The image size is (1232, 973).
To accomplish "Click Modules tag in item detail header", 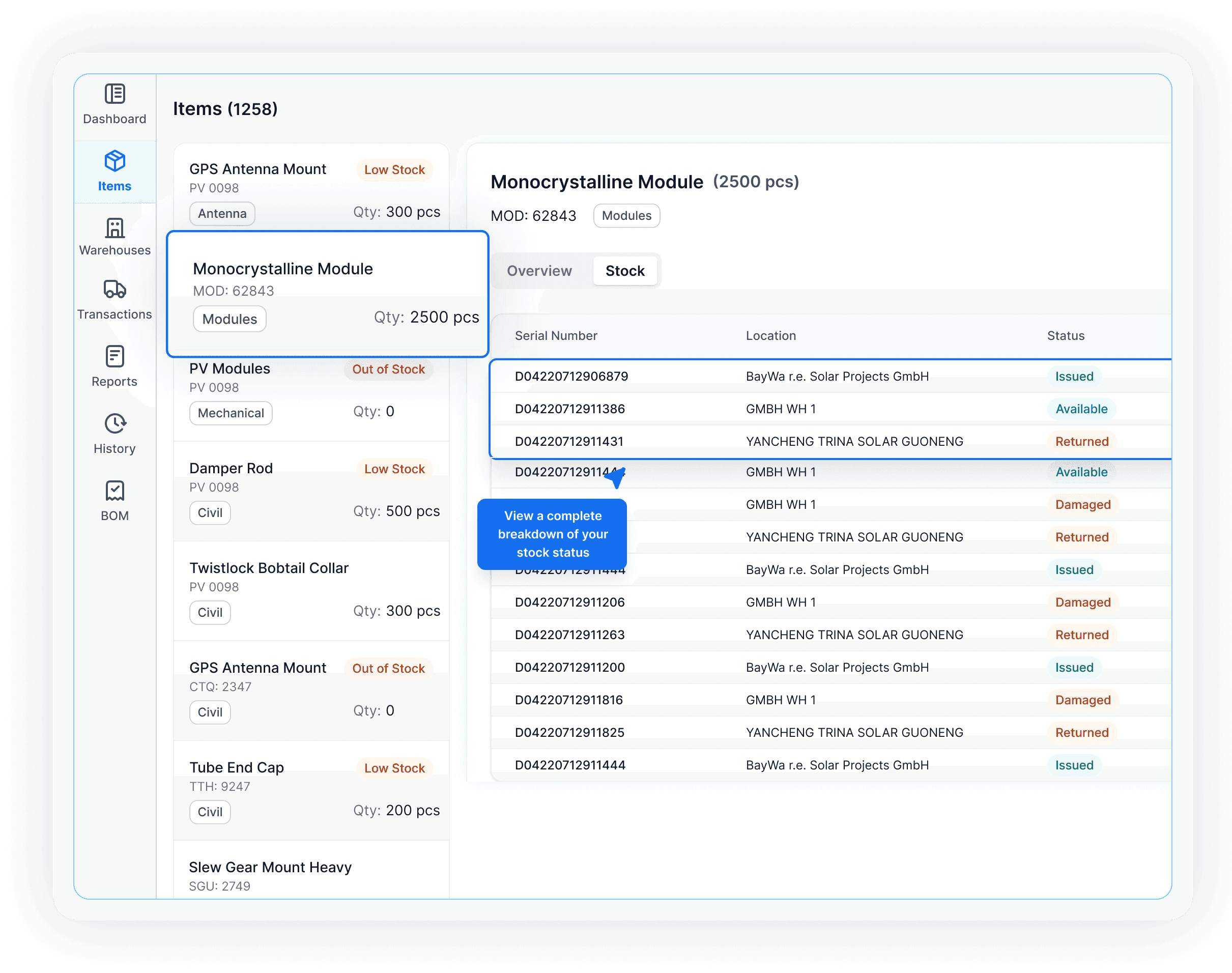I will 626,216.
